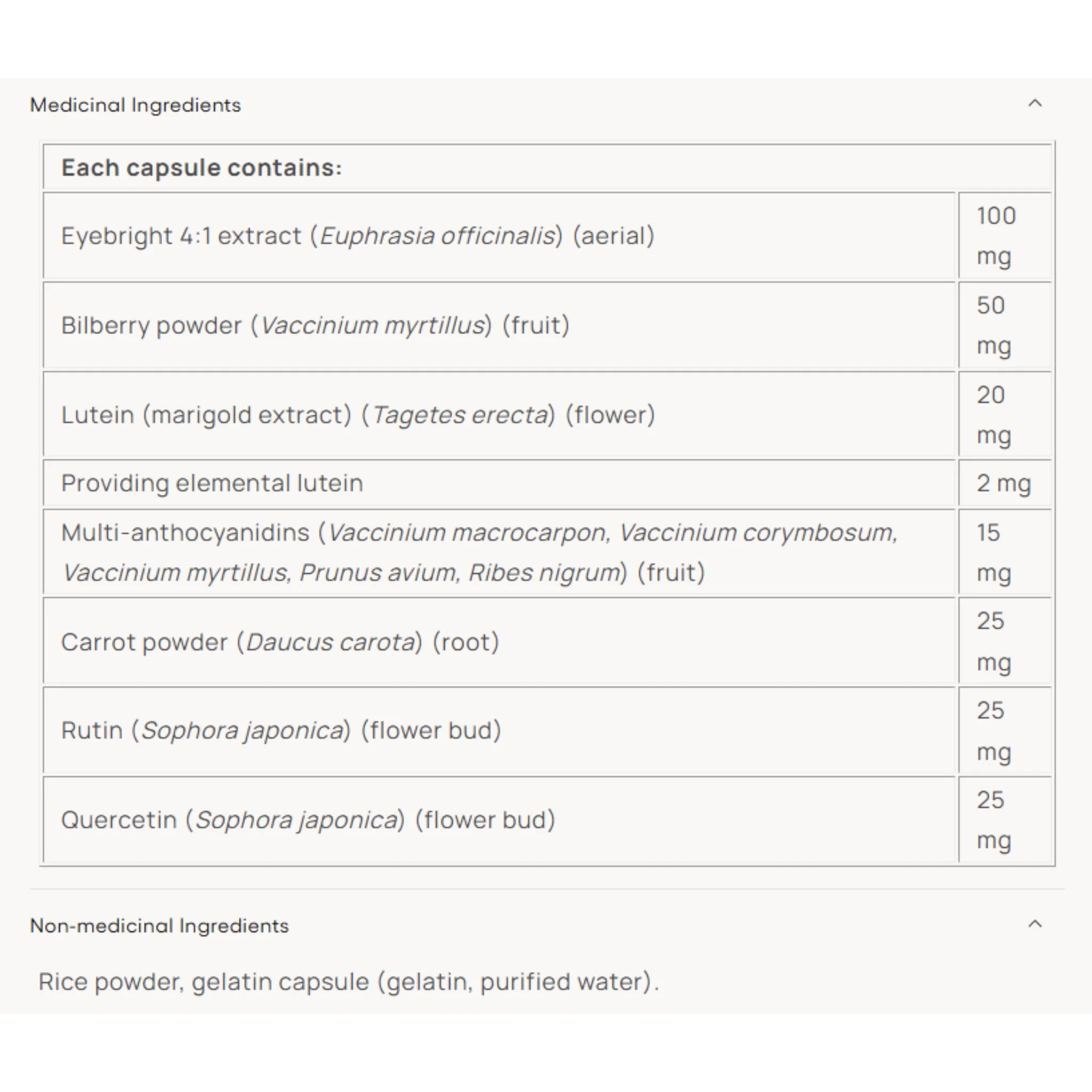This screenshot has width=1092, height=1092.
Task: Click the Rice powder, gelatin capsule text
Action: click(349, 982)
